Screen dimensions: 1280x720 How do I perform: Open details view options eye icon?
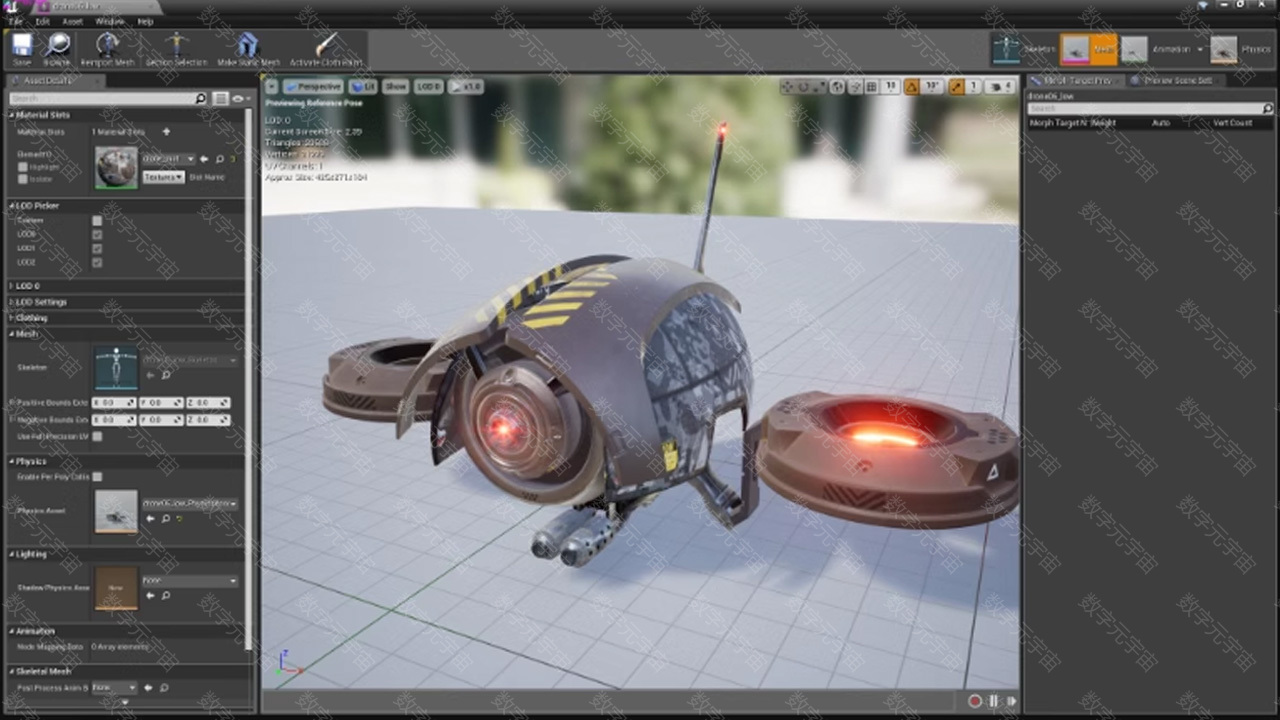[240, 98]
